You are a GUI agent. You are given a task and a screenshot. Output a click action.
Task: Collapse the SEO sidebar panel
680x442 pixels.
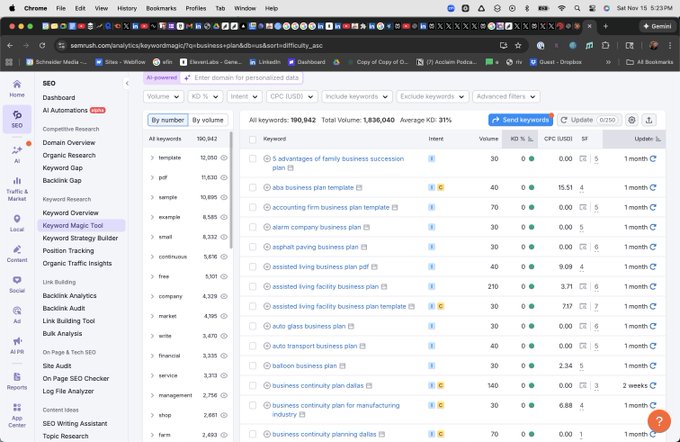127,83
